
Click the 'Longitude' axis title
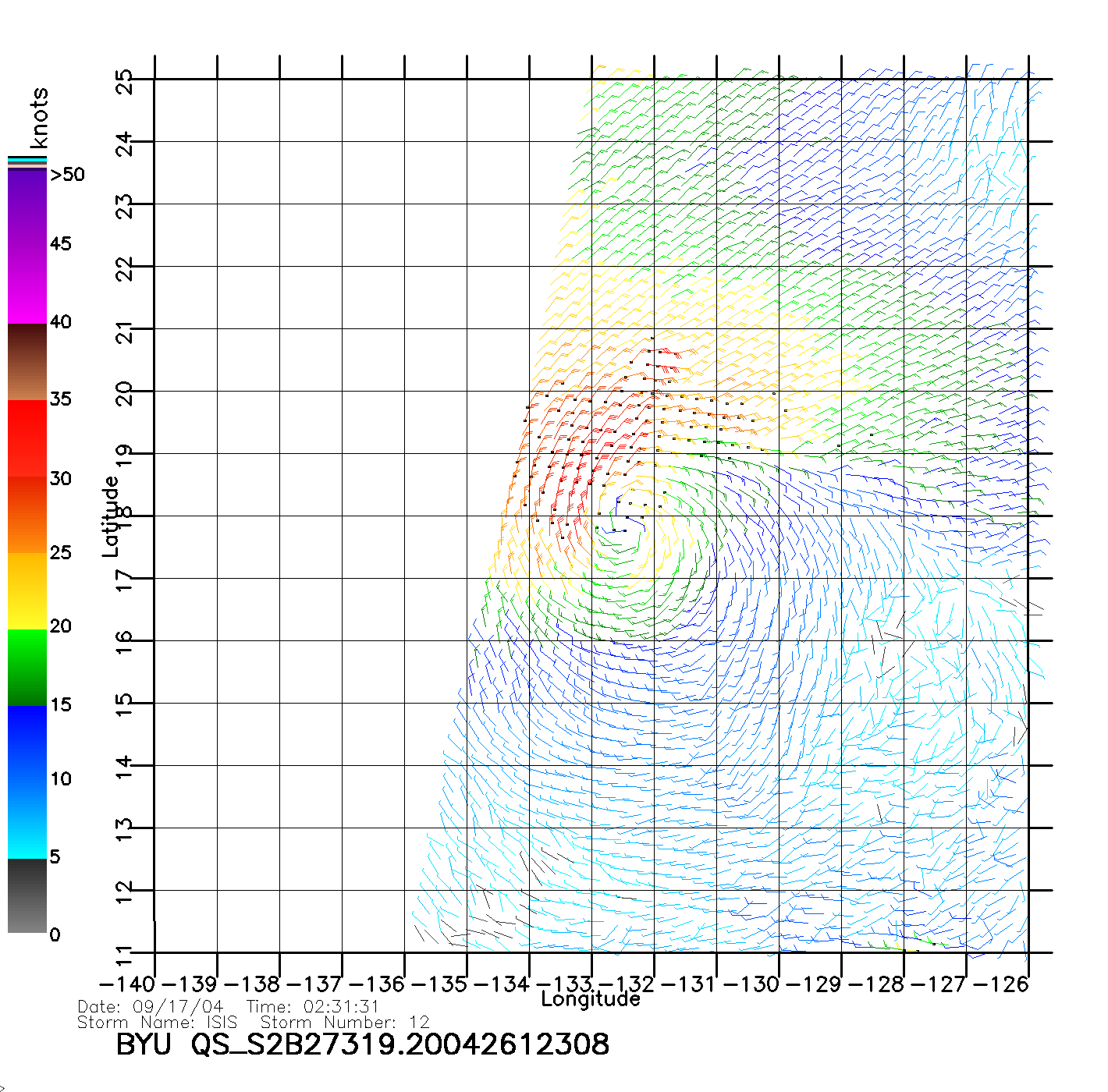[x=591, y=999]
